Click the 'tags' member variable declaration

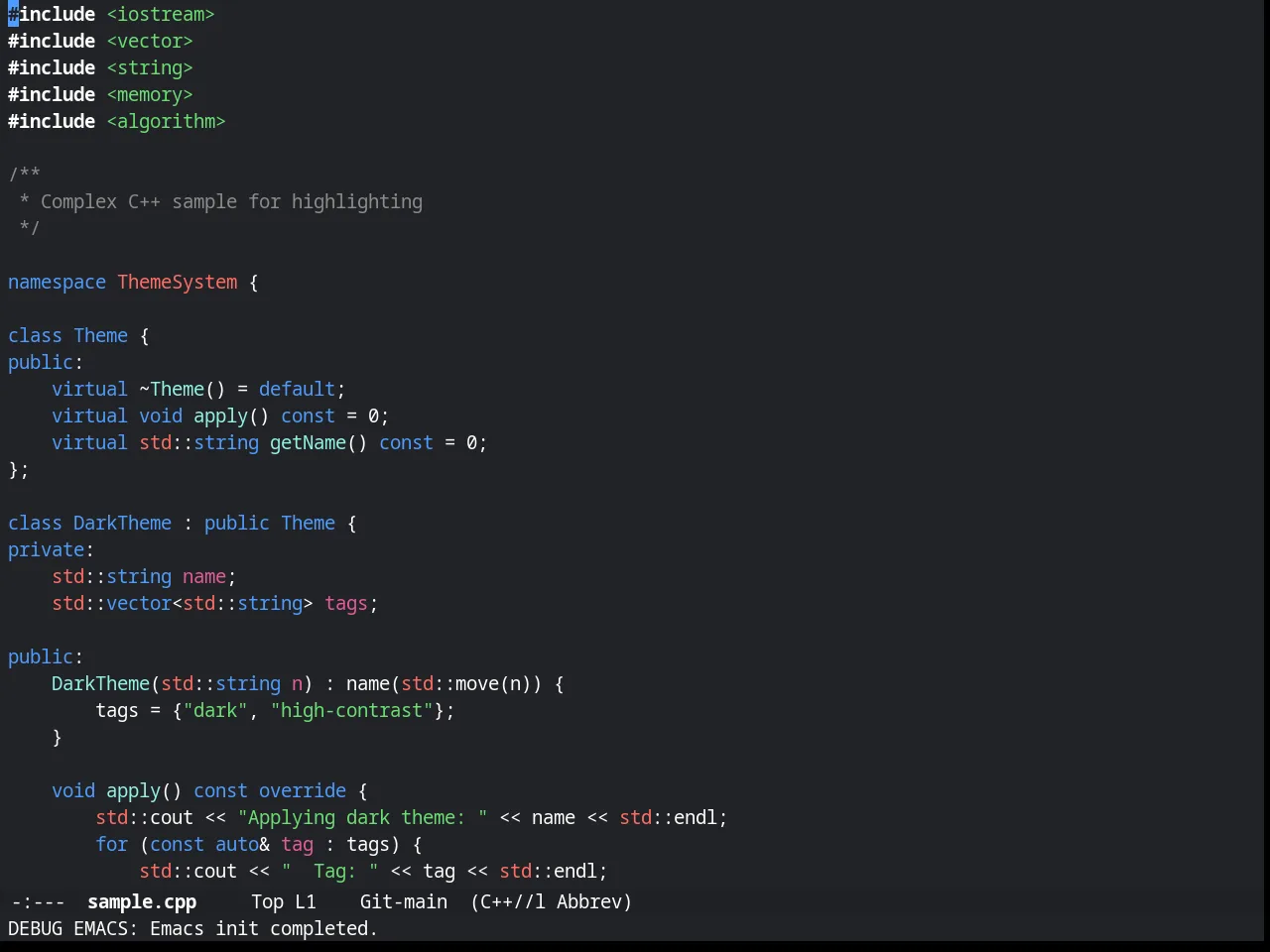pos(346,603)
